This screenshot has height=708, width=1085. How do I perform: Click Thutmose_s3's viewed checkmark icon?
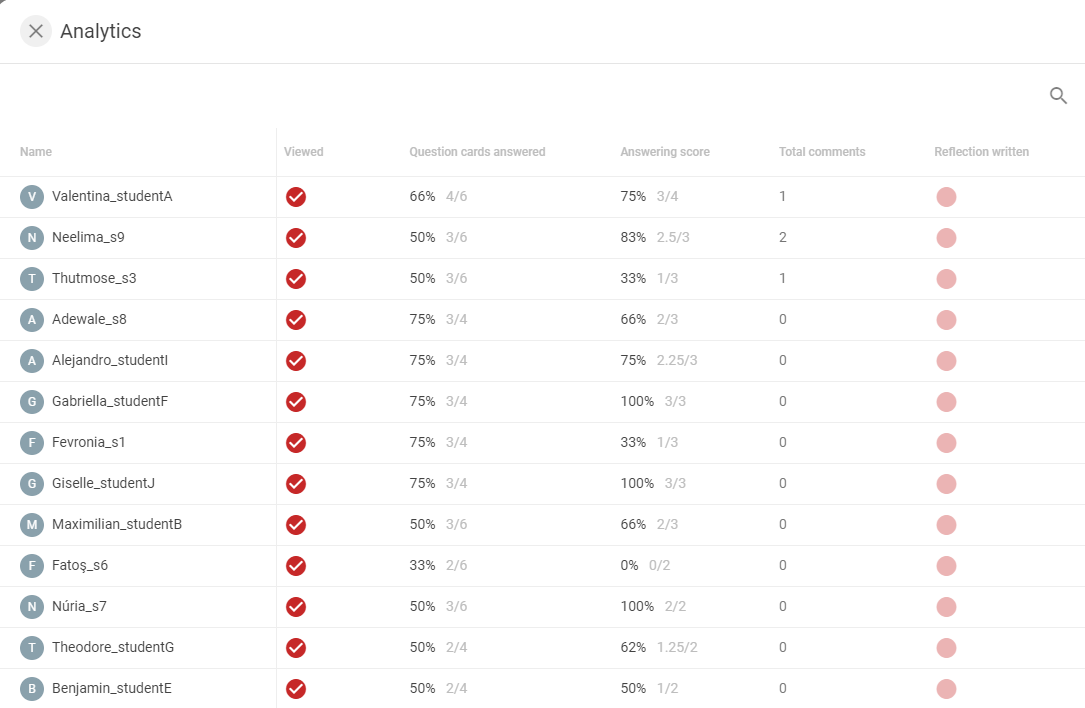296,279
